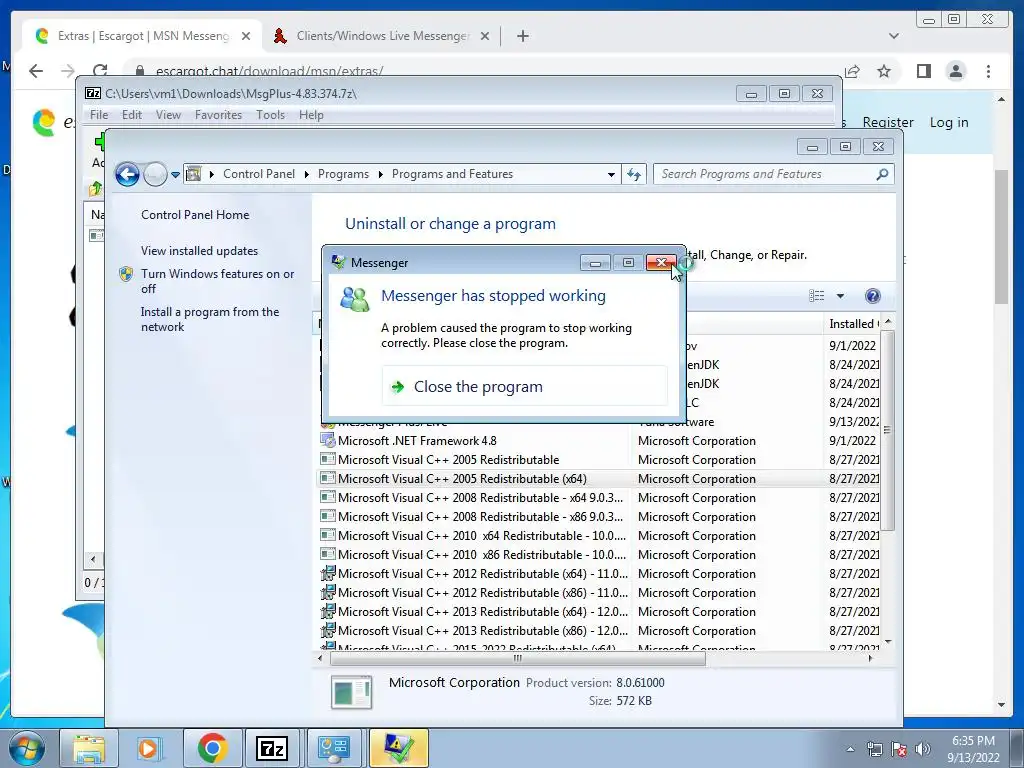
Task: Click the search magnifier icon
Action: (x=882, y=174)
